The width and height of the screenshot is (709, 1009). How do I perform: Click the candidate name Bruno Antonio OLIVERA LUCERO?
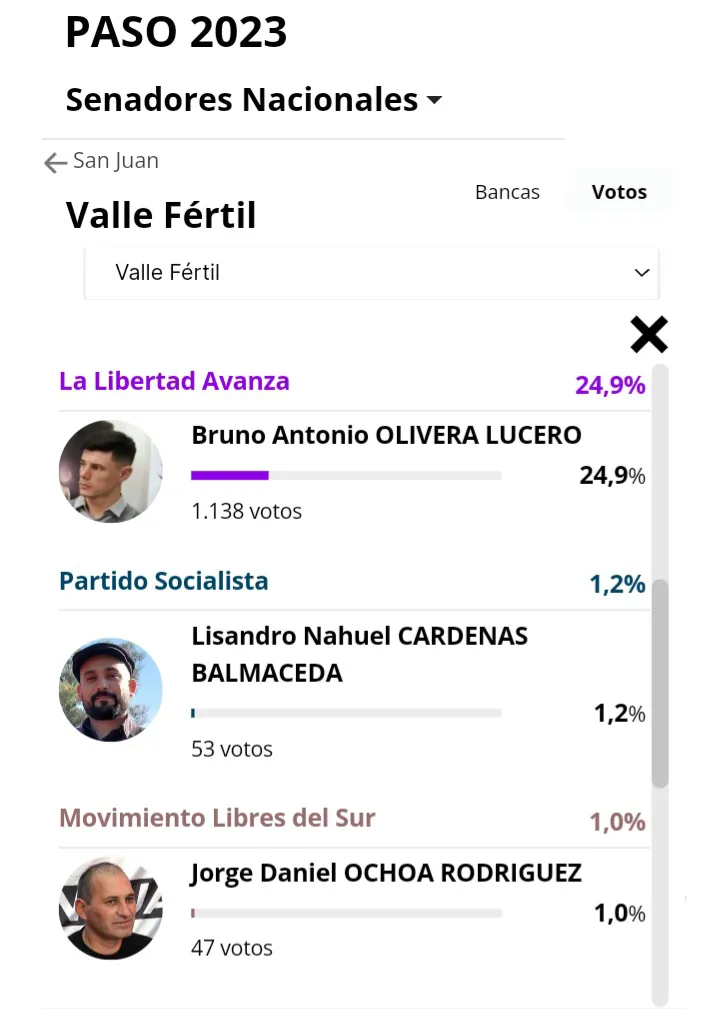tap(386, 436)
